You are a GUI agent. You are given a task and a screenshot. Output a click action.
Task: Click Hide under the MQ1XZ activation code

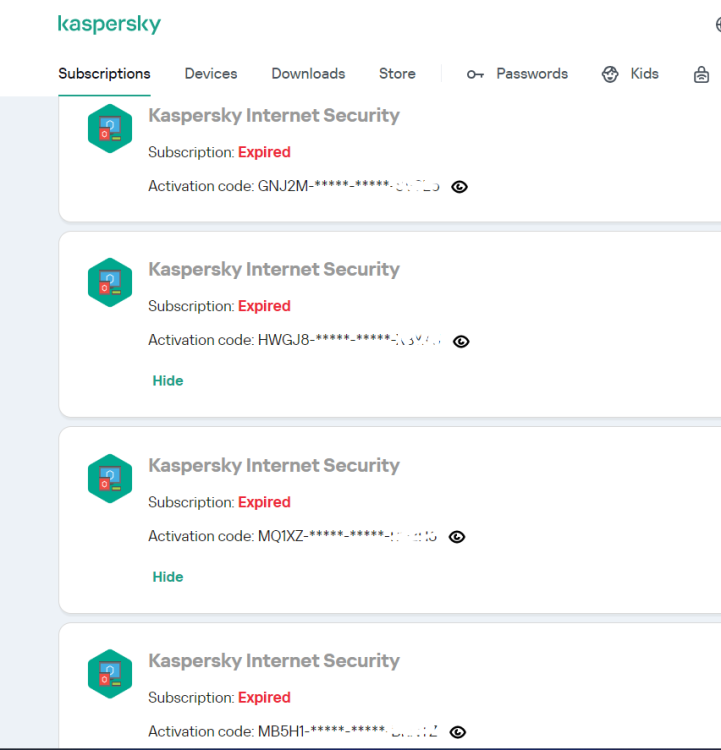pos(168,577)
